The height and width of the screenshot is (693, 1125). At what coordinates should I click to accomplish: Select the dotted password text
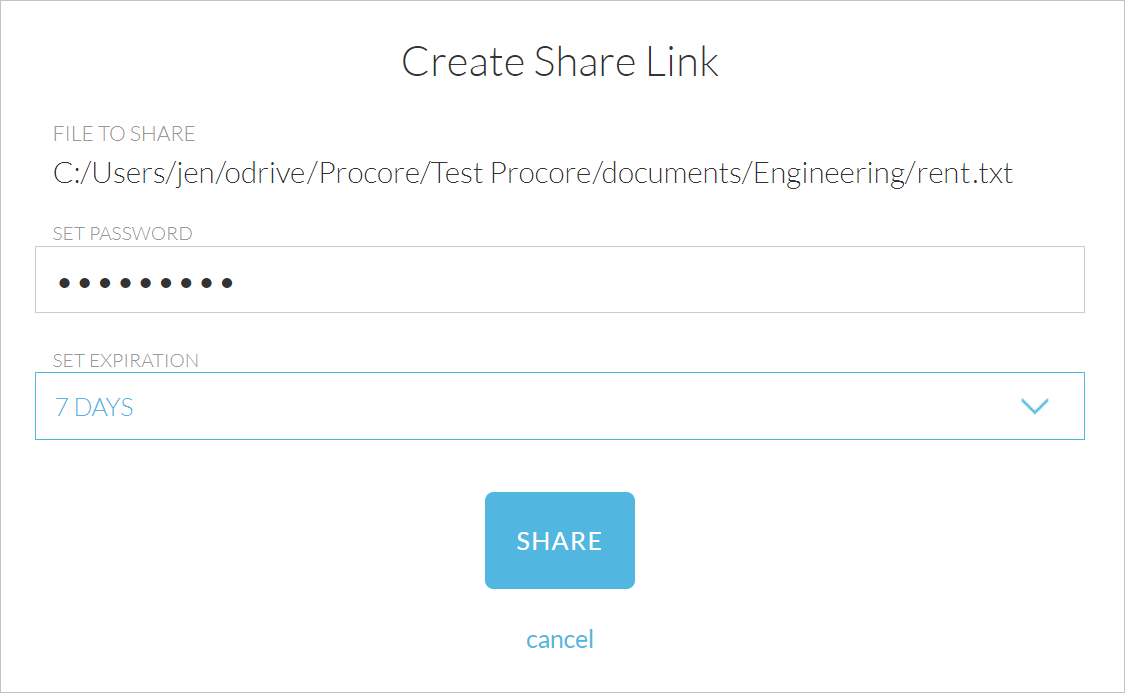(145, 281)
